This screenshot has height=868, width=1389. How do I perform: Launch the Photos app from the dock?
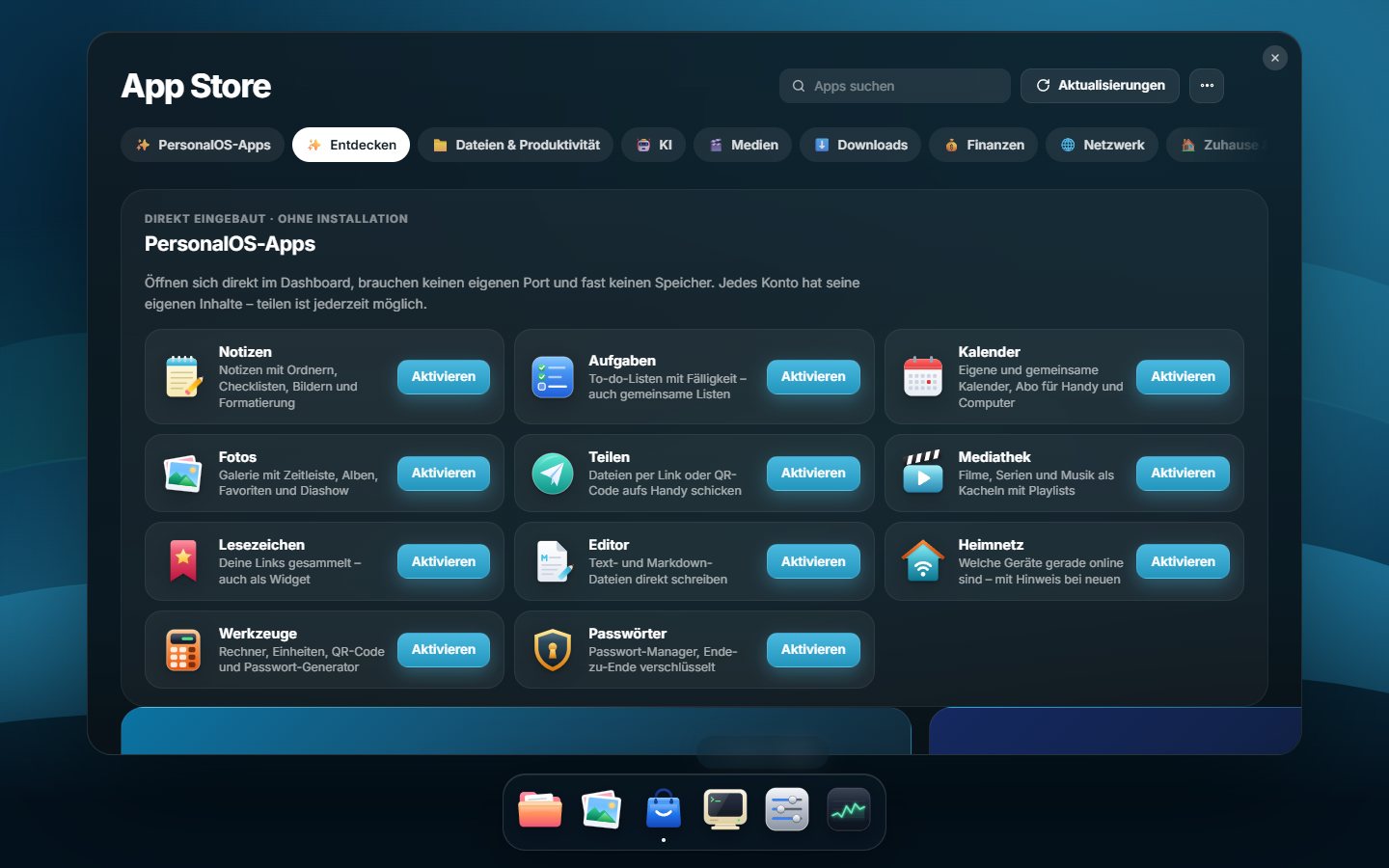point(602,809)
